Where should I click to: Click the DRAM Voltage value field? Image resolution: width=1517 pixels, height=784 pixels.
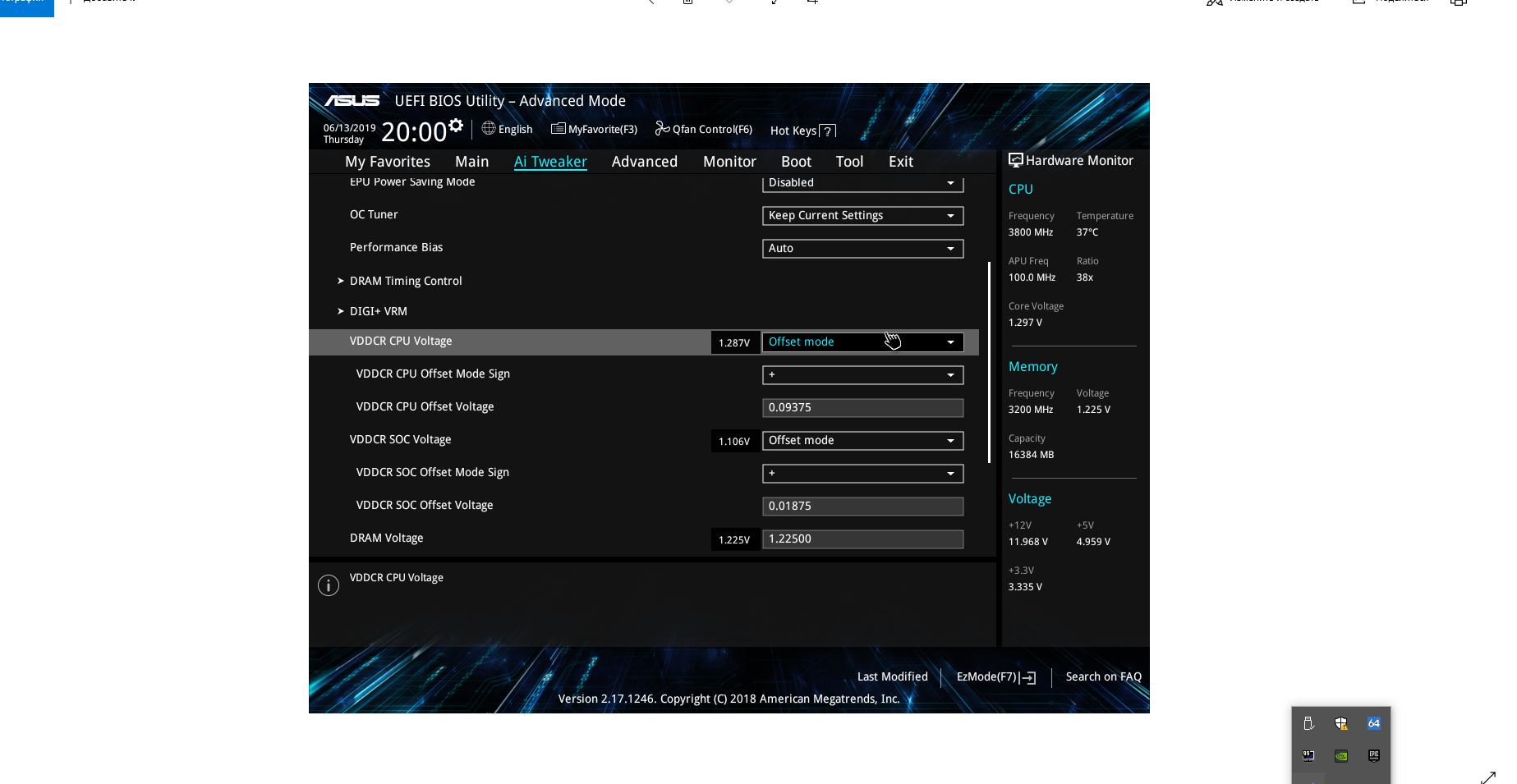(863, 539)
